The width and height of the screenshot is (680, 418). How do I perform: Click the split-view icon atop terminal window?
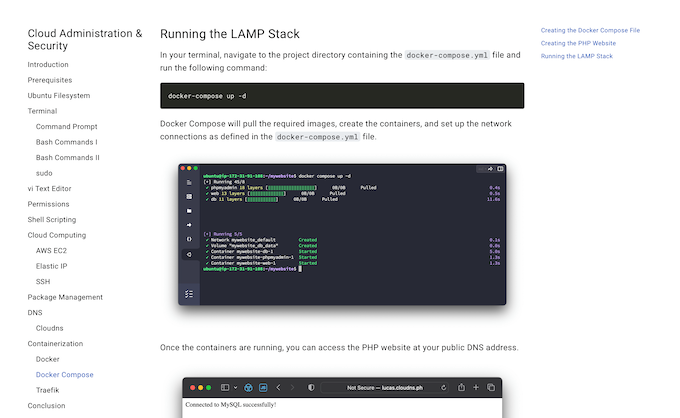click(500, 169)
